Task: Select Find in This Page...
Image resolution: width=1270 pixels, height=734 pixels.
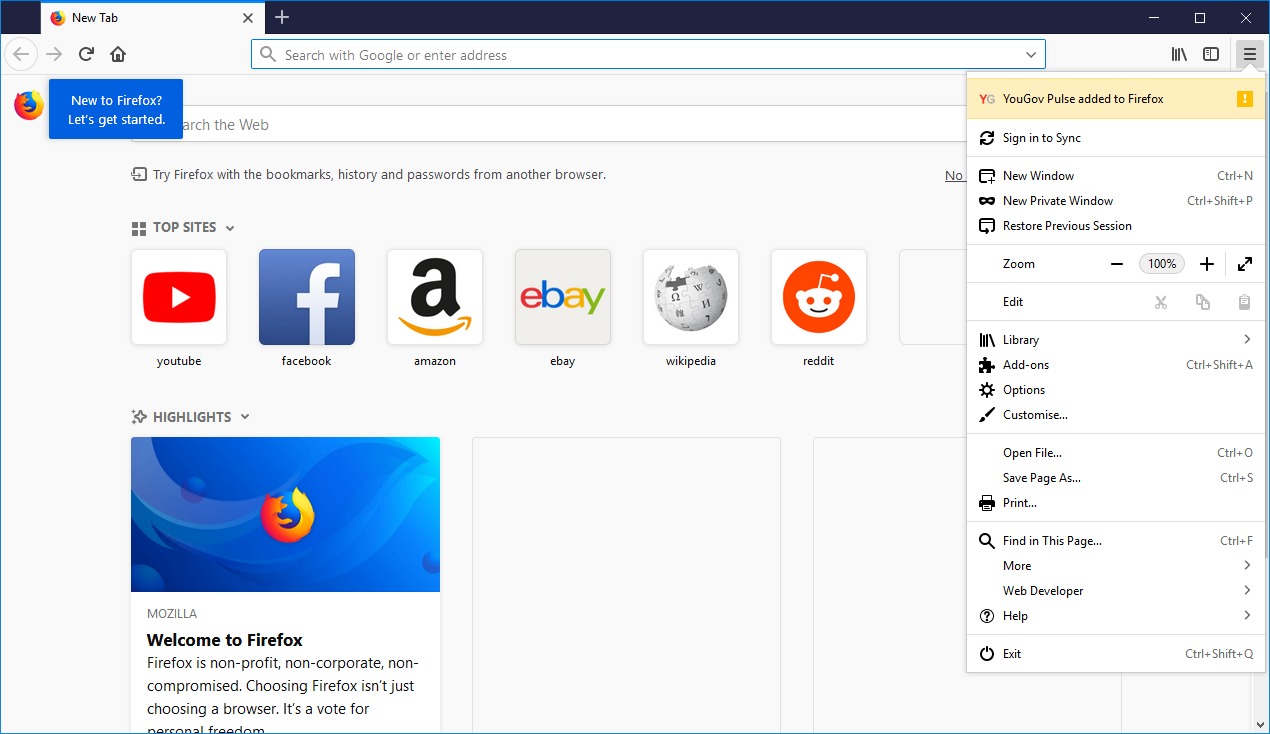Action: 1115,541
